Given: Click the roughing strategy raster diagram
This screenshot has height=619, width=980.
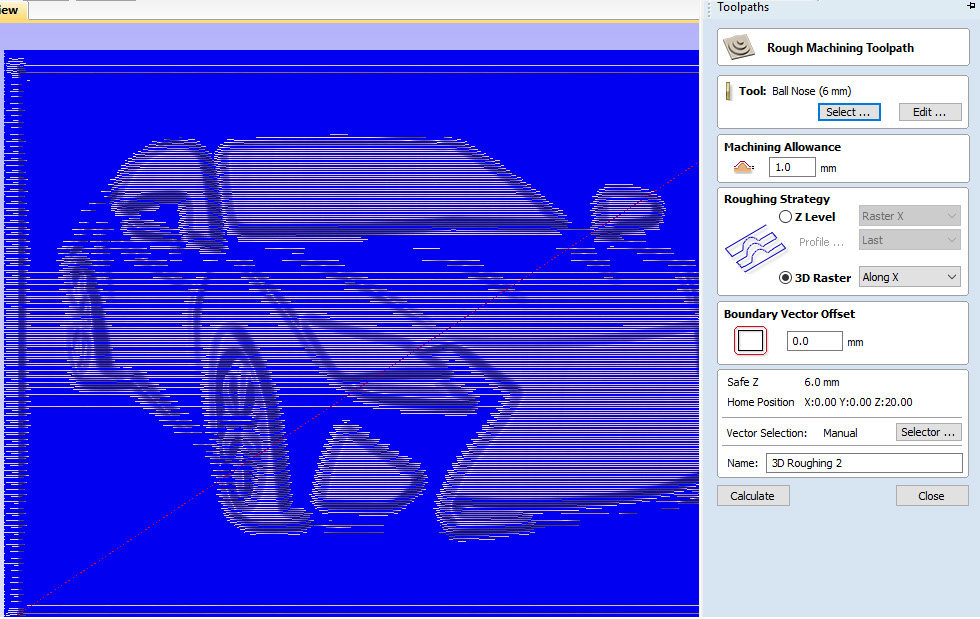Looking at the screenshot, I should click(x=755, y=249).
